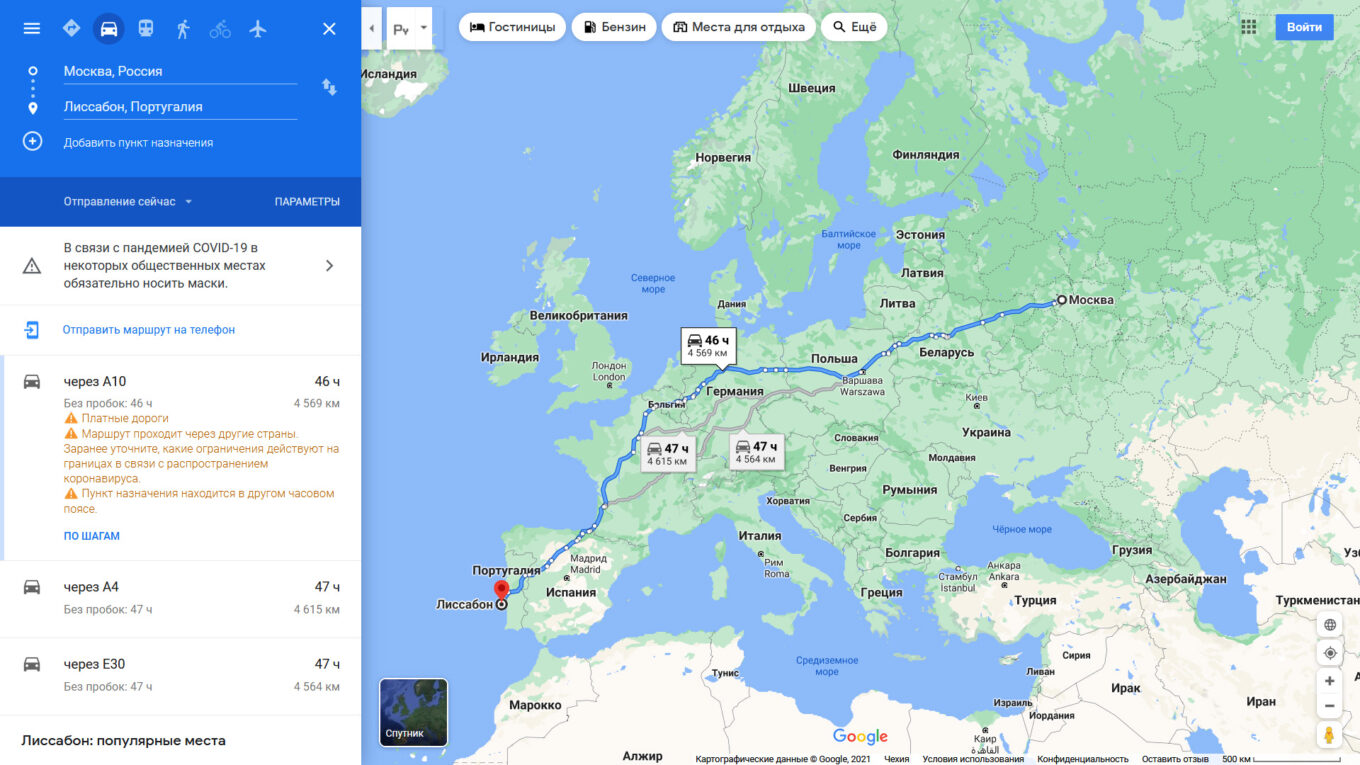Image resolution: width=1360 pixels, height=765 pixels.
Task: Open the Google apps grid
Action: click(1249, 27)
